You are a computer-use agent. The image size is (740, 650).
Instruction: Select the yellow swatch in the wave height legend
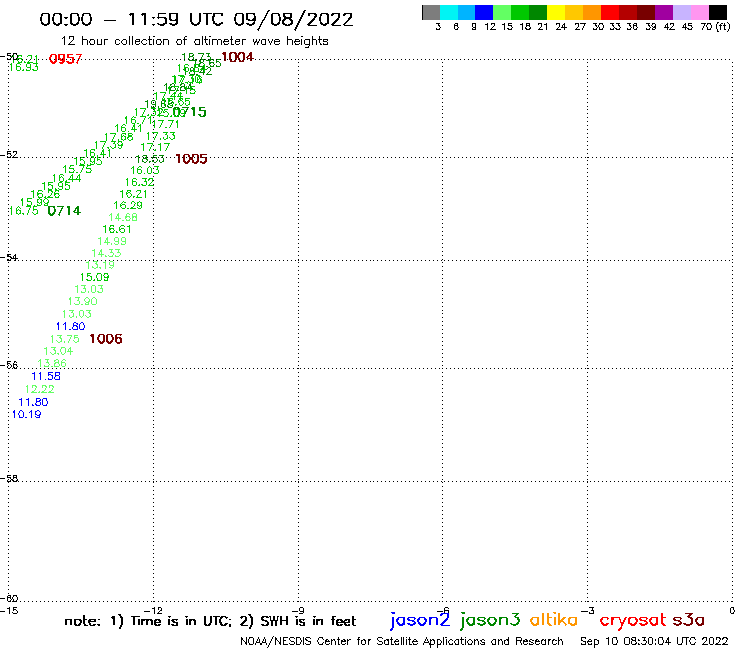pos(556,12)
